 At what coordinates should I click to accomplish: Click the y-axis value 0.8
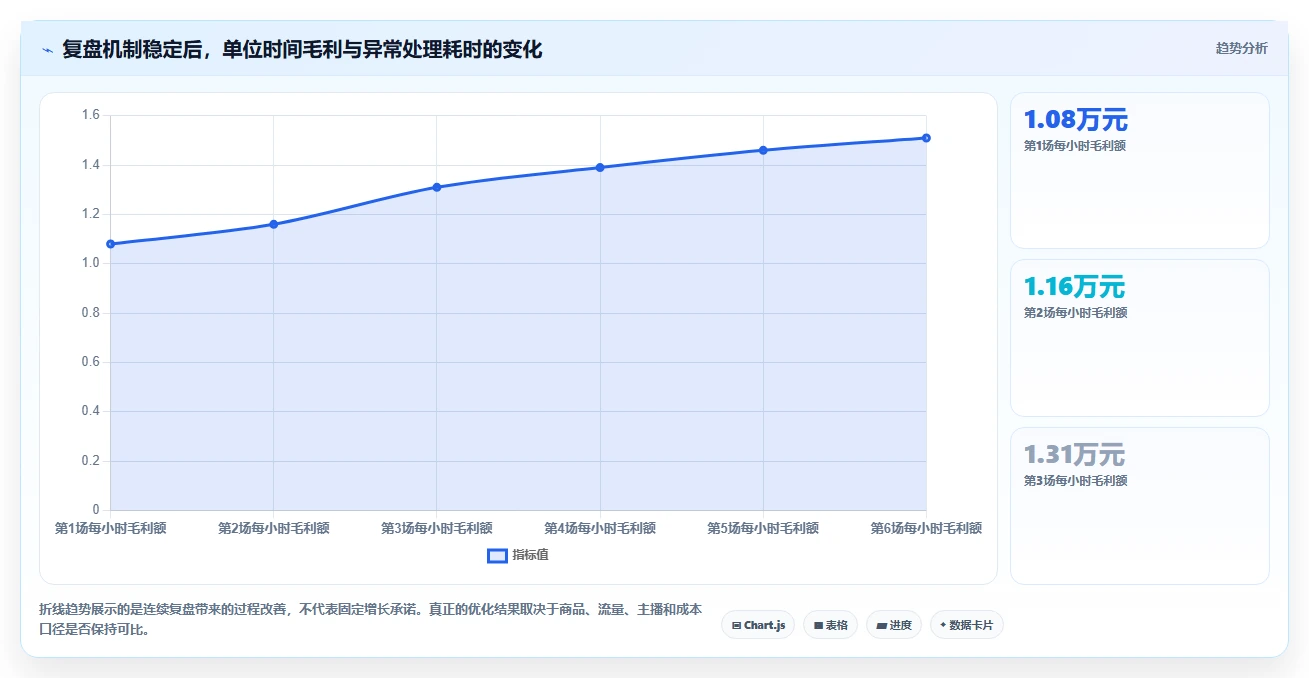coord(91,313)
